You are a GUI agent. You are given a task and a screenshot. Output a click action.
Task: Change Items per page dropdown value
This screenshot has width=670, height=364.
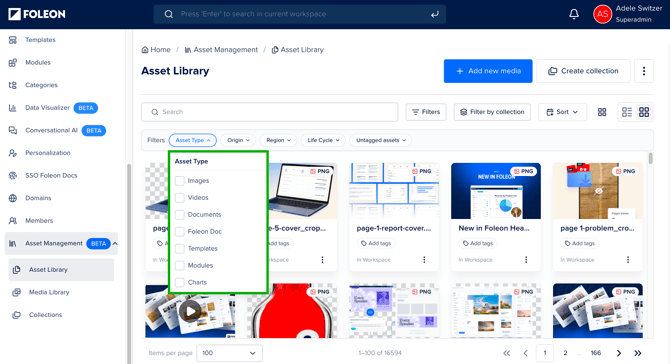[229, 353]
